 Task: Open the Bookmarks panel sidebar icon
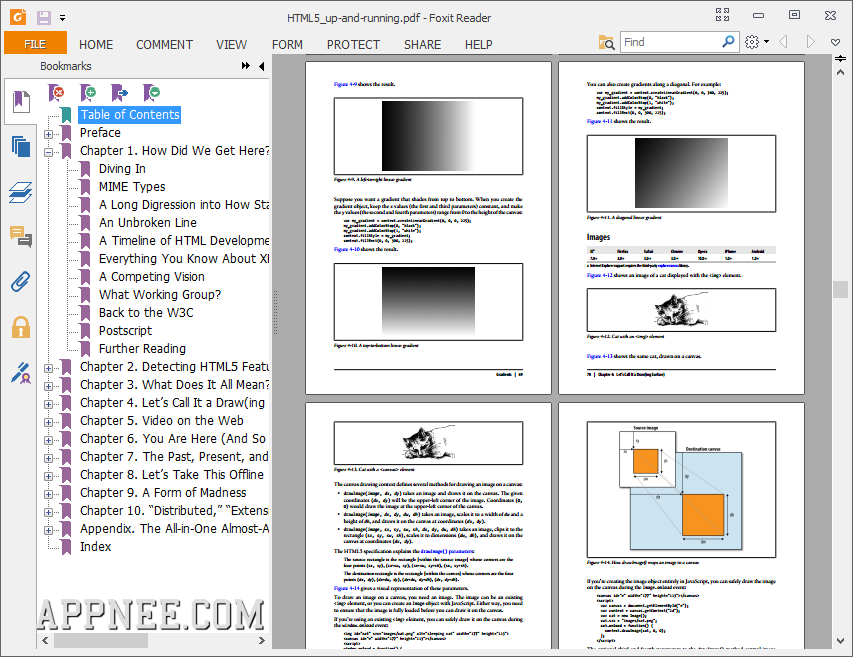(x=21, y=102)
